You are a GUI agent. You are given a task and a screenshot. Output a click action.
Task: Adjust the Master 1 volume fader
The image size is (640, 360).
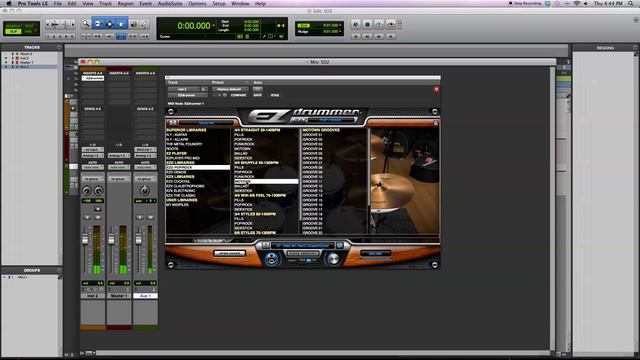coord(111,240)
